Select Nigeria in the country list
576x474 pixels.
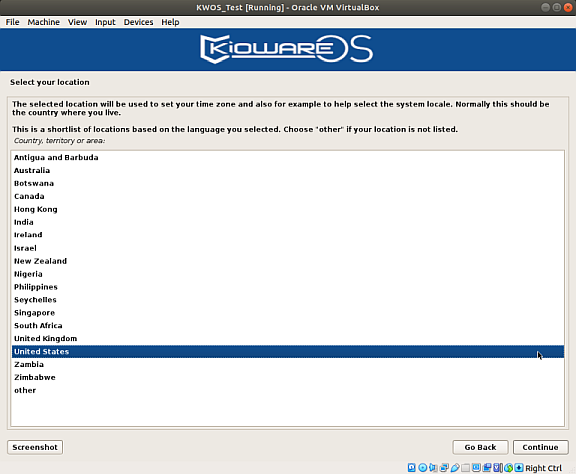288,274
